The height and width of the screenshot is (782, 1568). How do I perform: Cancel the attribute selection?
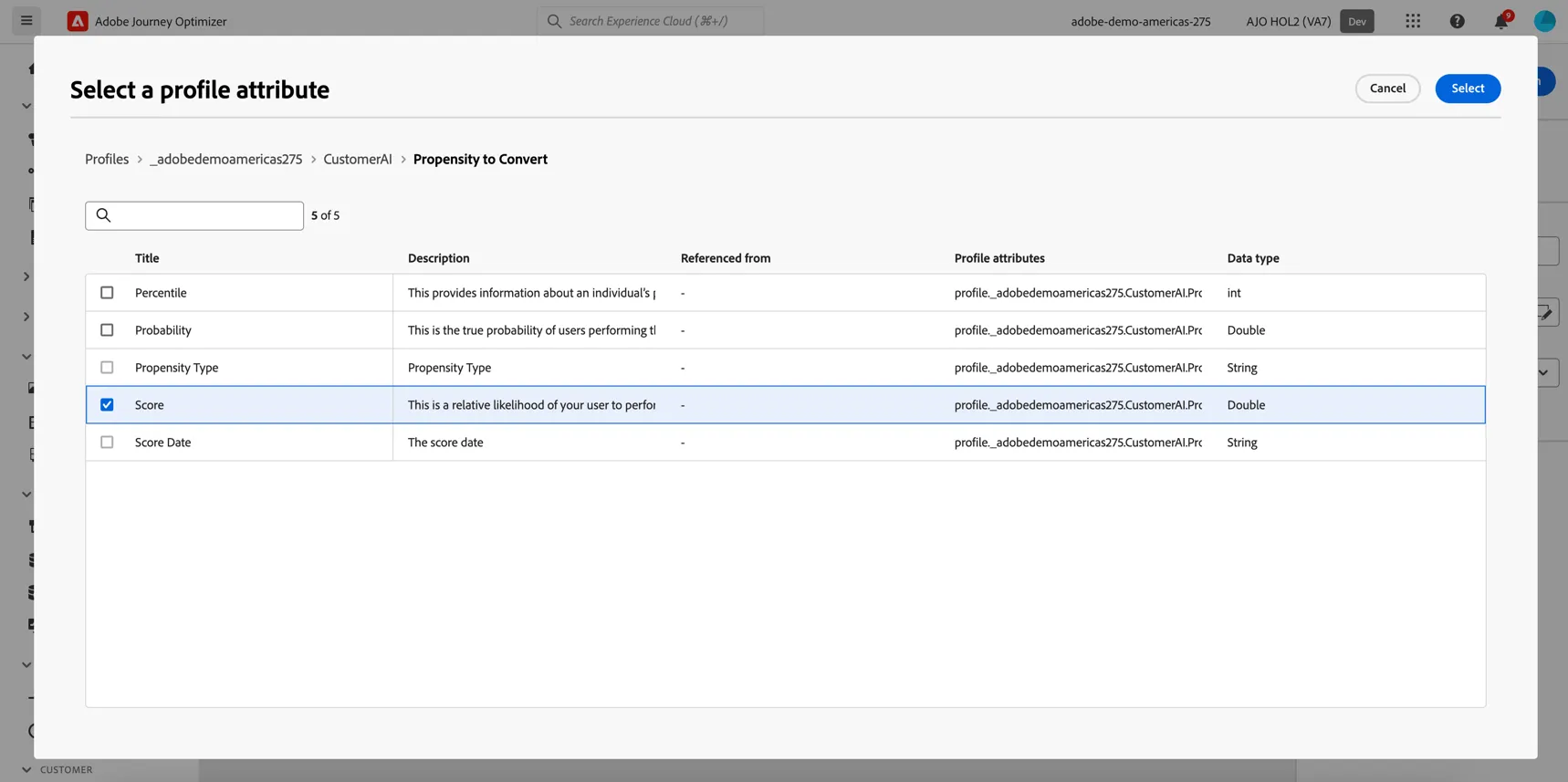tap(1387, 89)
